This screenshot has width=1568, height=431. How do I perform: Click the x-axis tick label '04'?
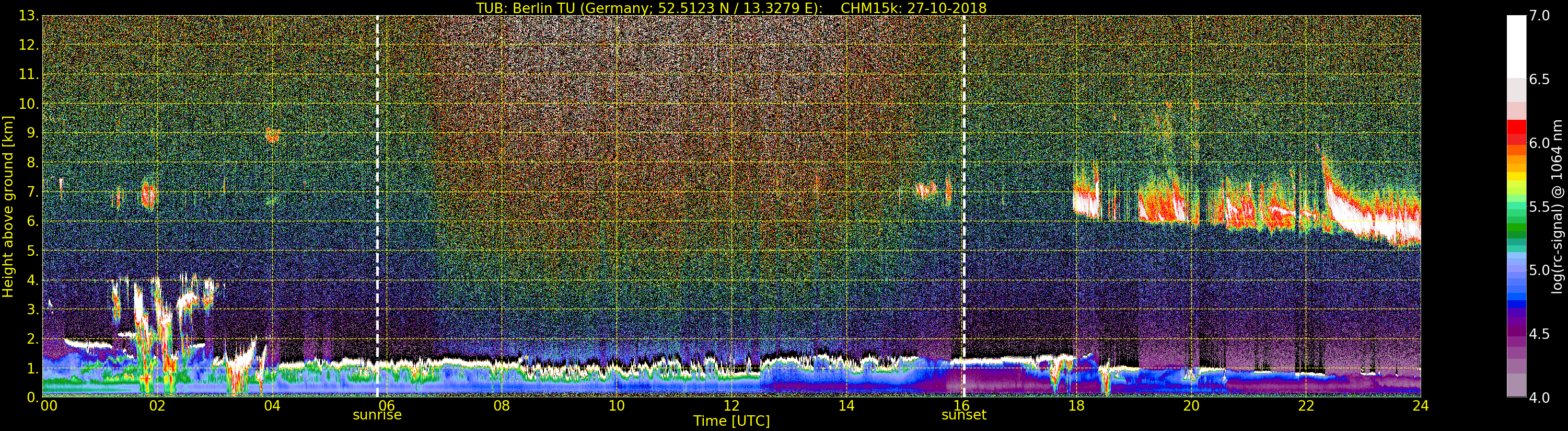pos(272,406)
